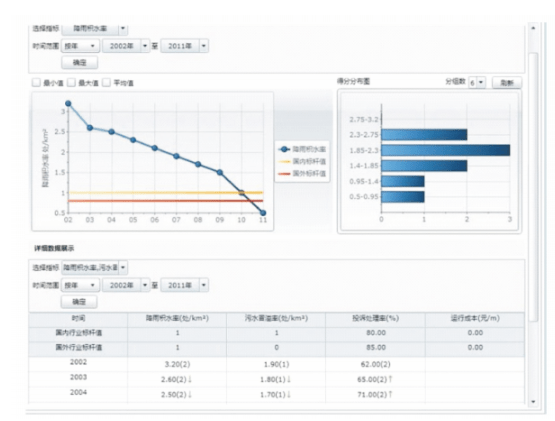Click the 详细数据展示 section heading
The image size is (555, 421).
(54, 249)
